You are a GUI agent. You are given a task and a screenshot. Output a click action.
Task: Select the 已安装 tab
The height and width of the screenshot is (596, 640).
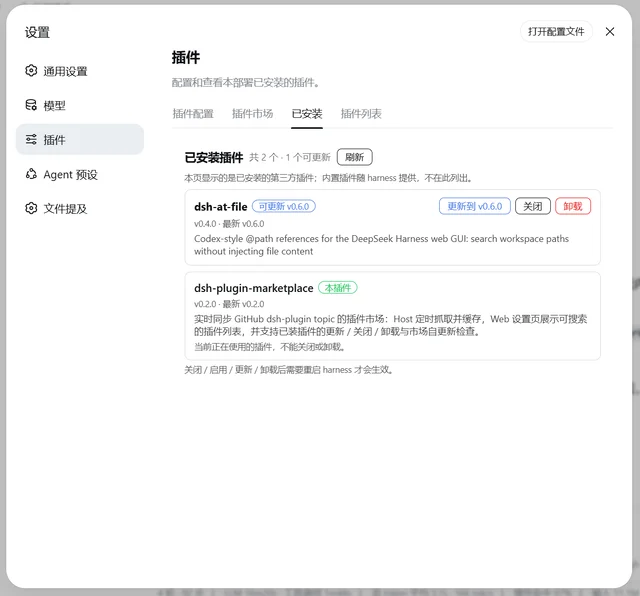pyautogui.click(x=307, y=113)
